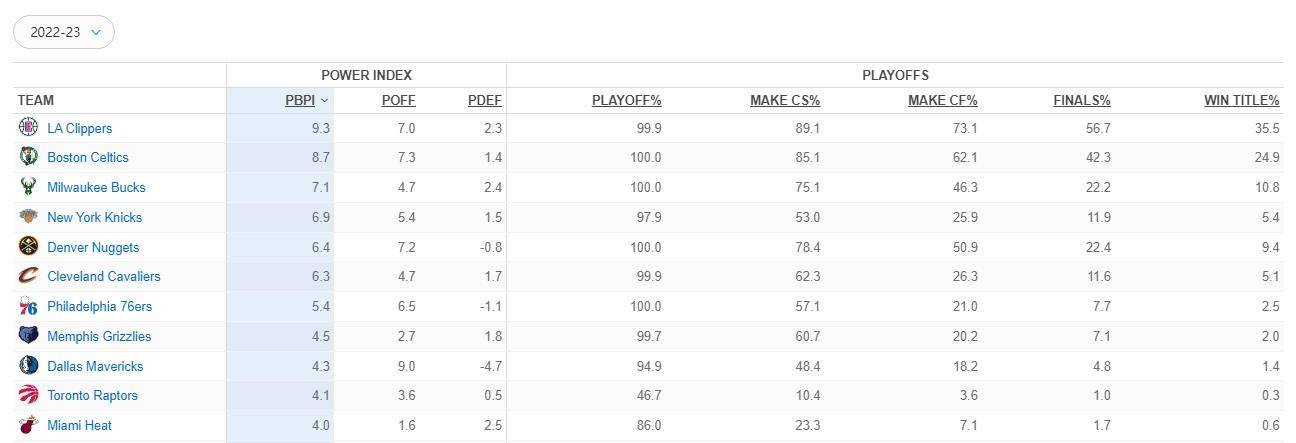The height and width of the screenshot is (443, 1296).
Task: Open the Dallas Mavericks team page link
Action: click(x=95, y=366)
